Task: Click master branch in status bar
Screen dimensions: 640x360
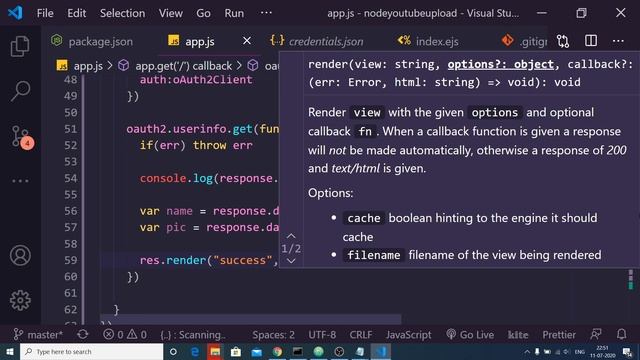Action: 38,335
